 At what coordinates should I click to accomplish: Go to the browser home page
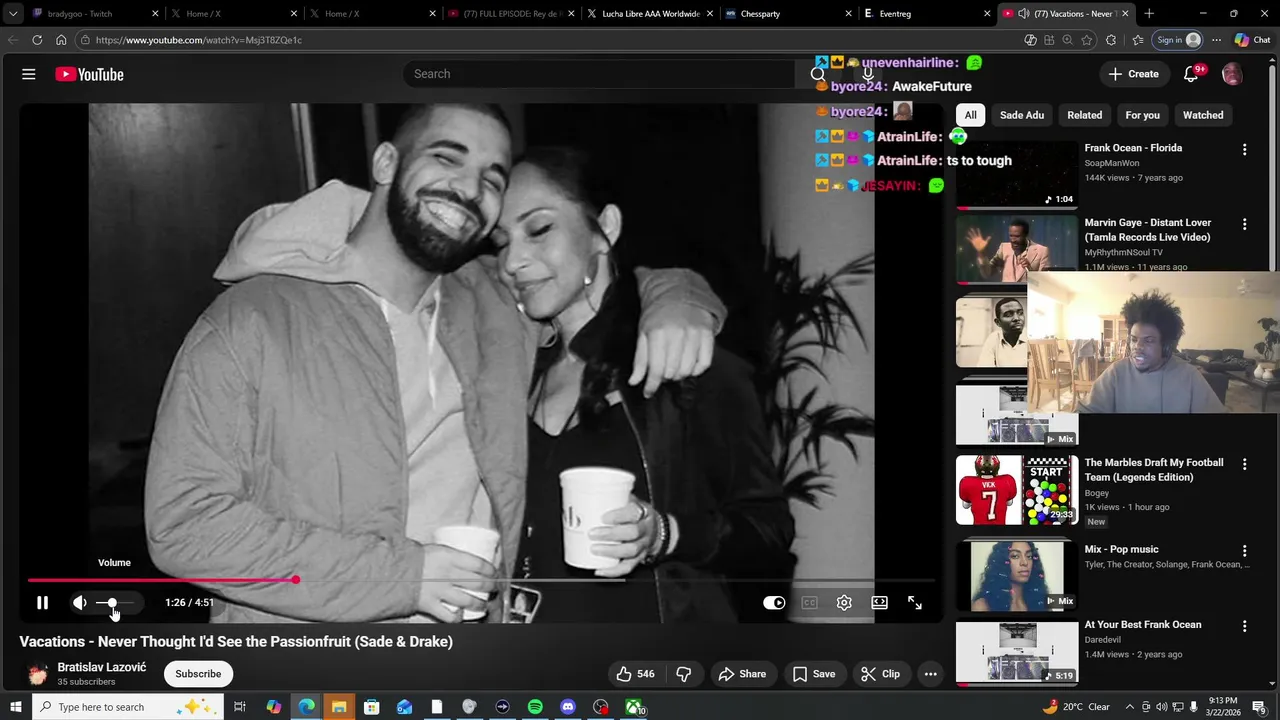61,40
